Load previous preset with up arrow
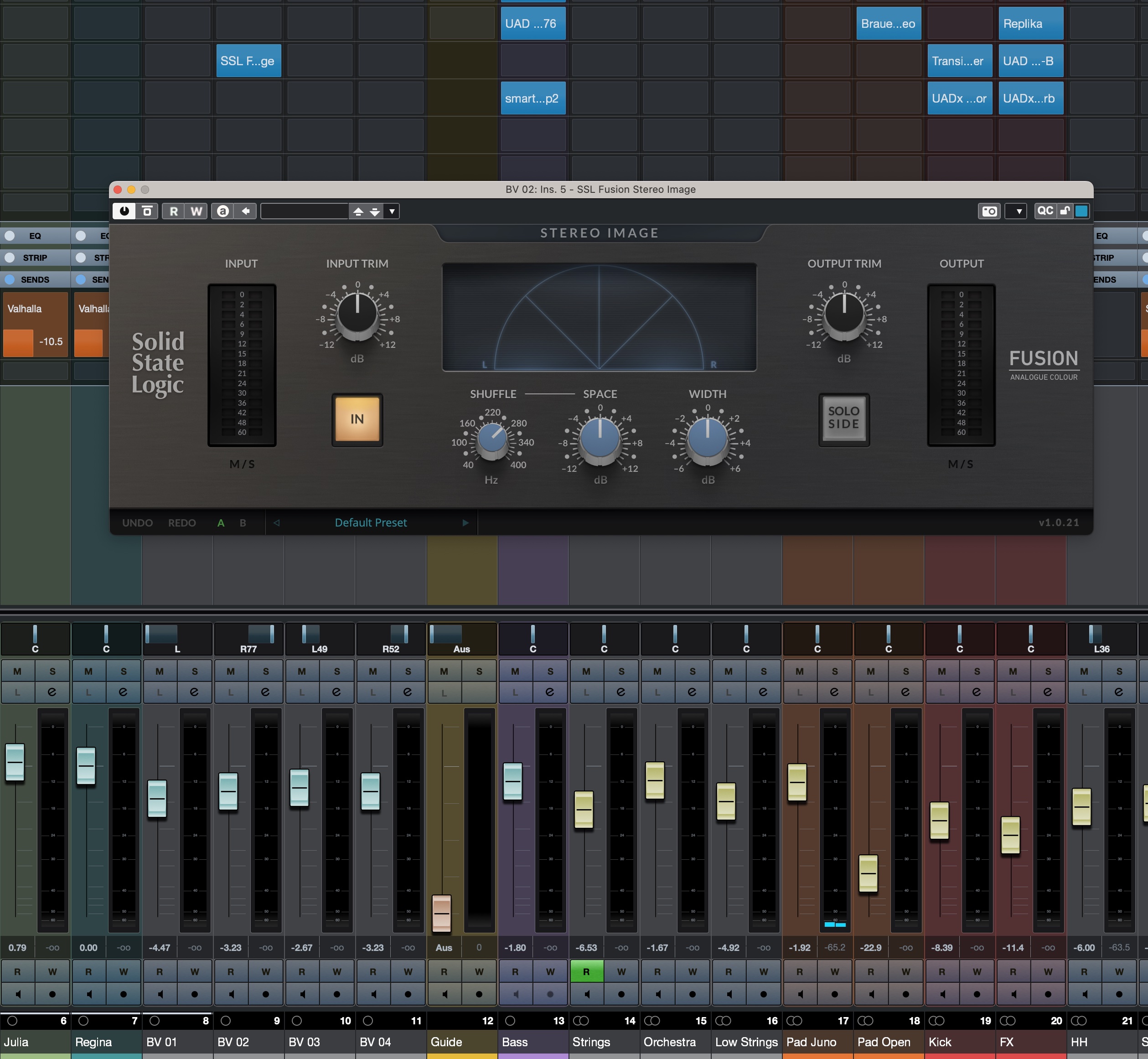1148x1059 pixels. (358, 212)
